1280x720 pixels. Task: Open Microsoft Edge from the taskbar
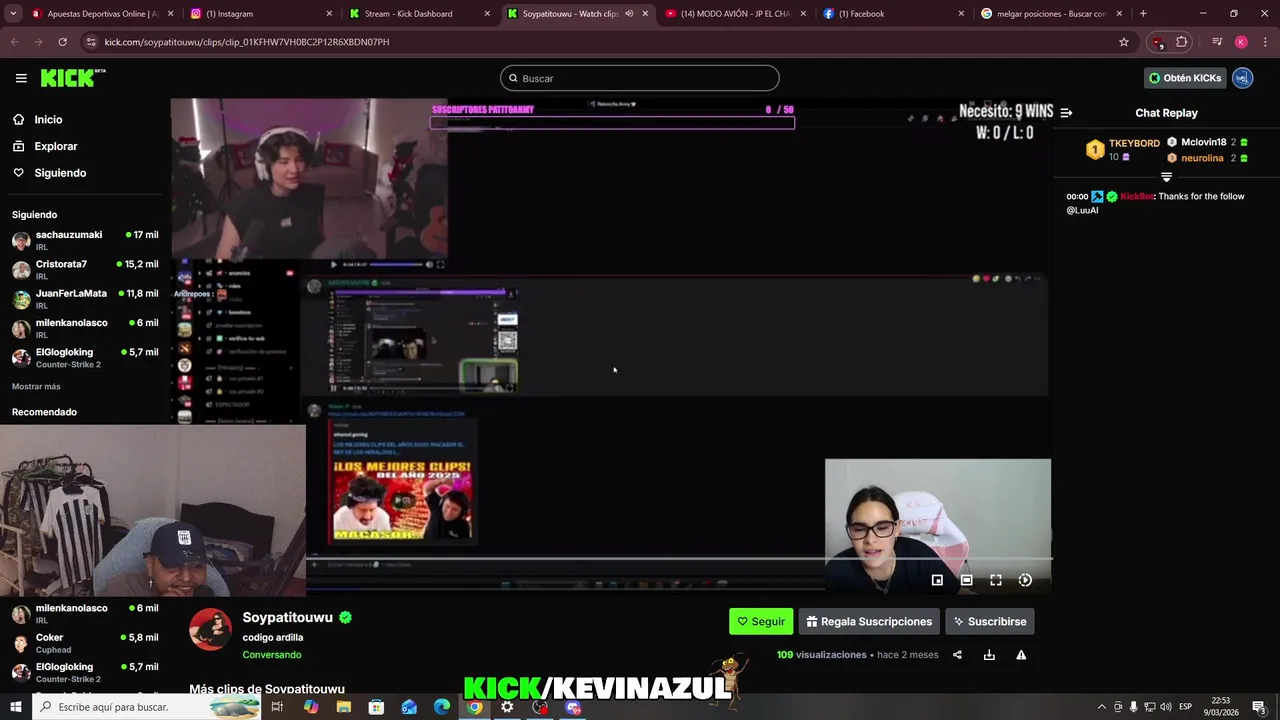442,707
